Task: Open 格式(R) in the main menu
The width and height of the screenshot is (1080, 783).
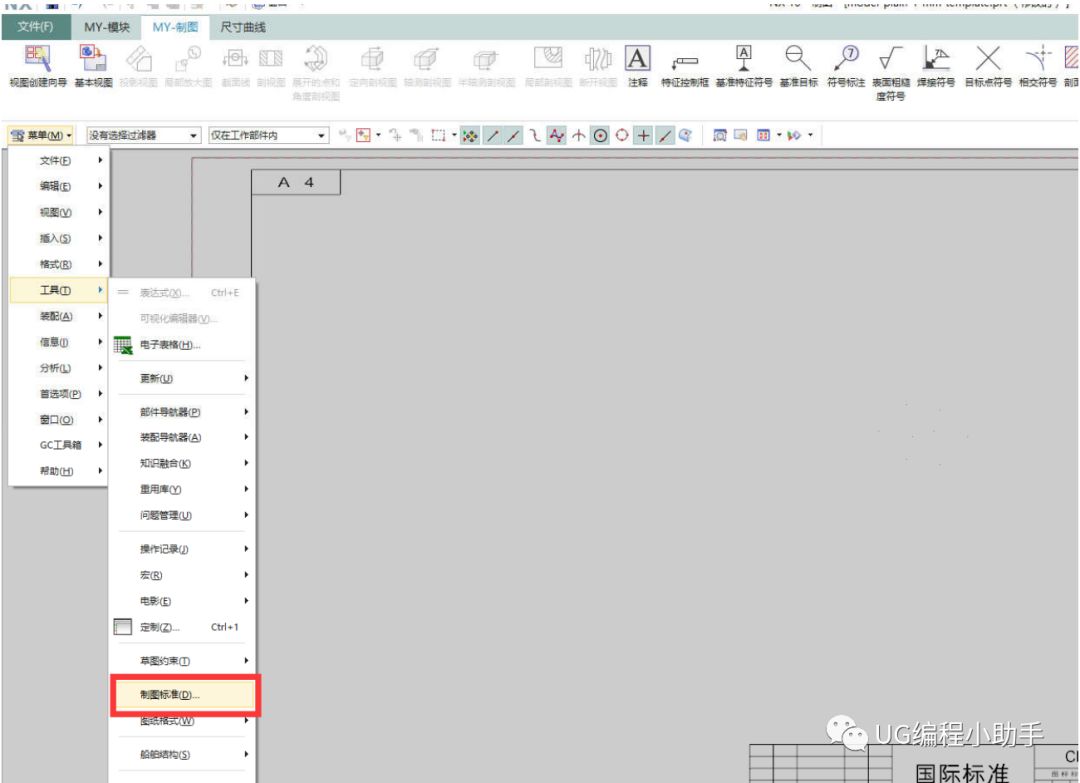Action: 59,264
